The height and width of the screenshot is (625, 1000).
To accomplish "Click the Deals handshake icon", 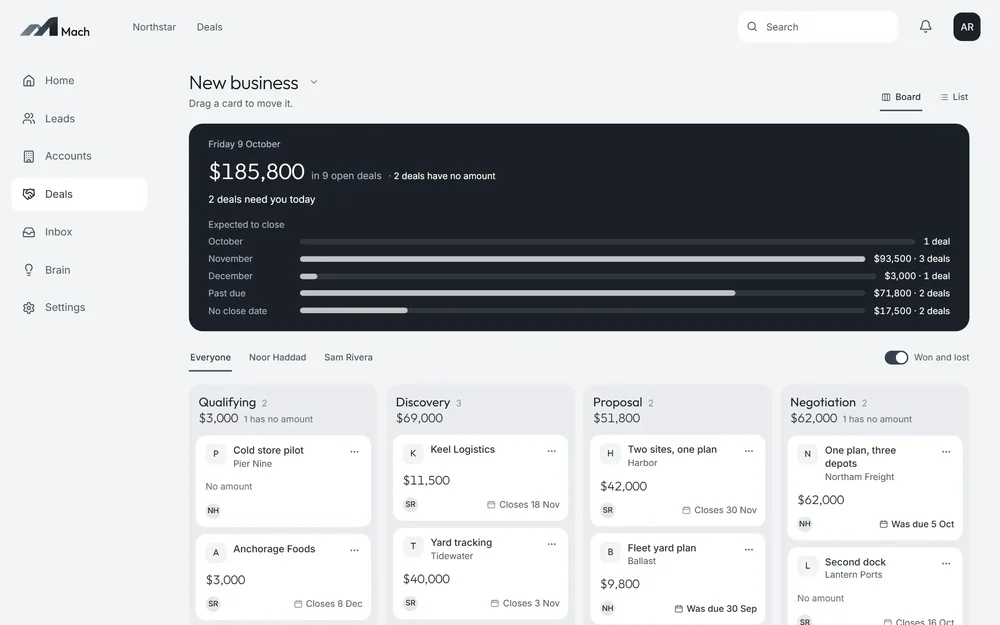I will point(29,194).
